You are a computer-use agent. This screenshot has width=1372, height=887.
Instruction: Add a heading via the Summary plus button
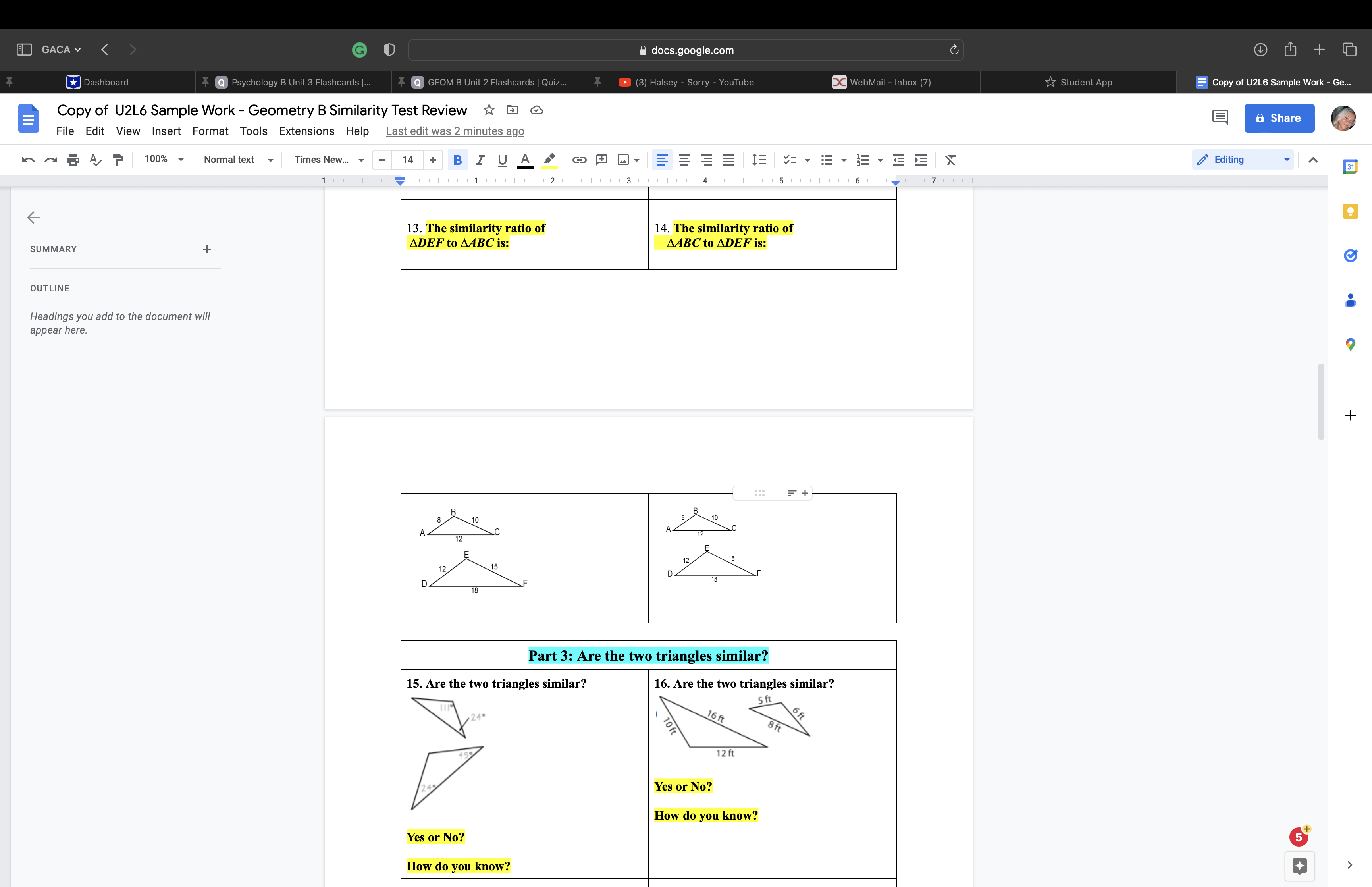(x=207, y=249)
